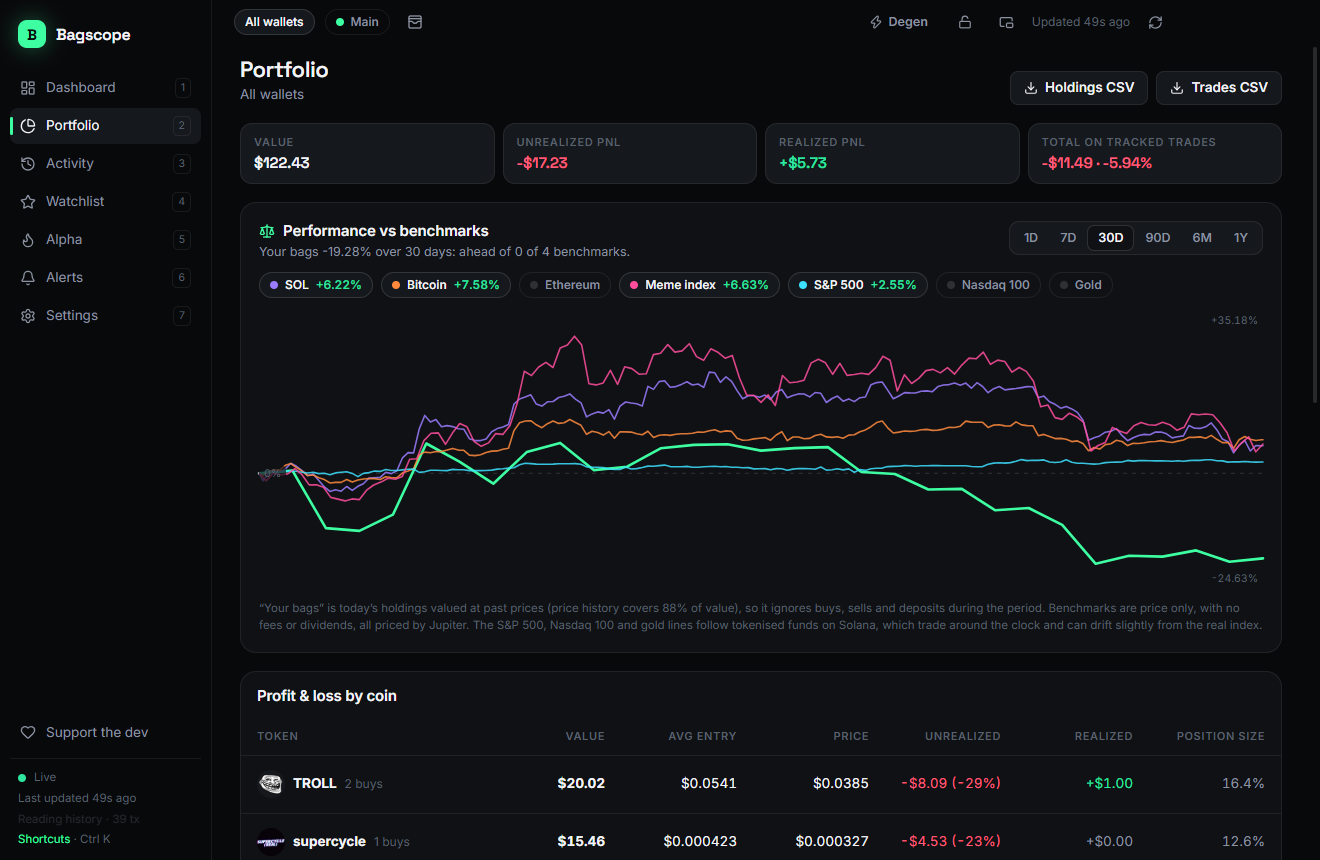Click the TROLL token name
This screenshot has height=860, width=1320.
pos(314,784)
